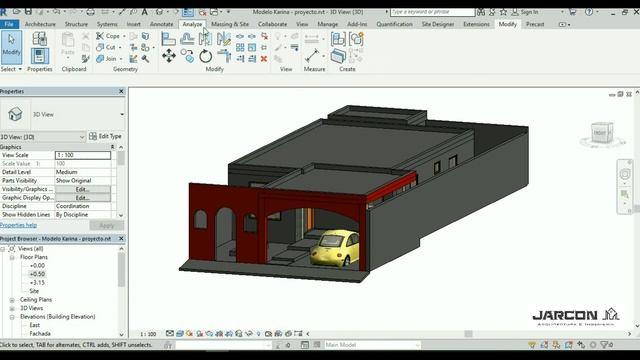Open the File tab
The image size is (640, 360).
pos(9,24)
